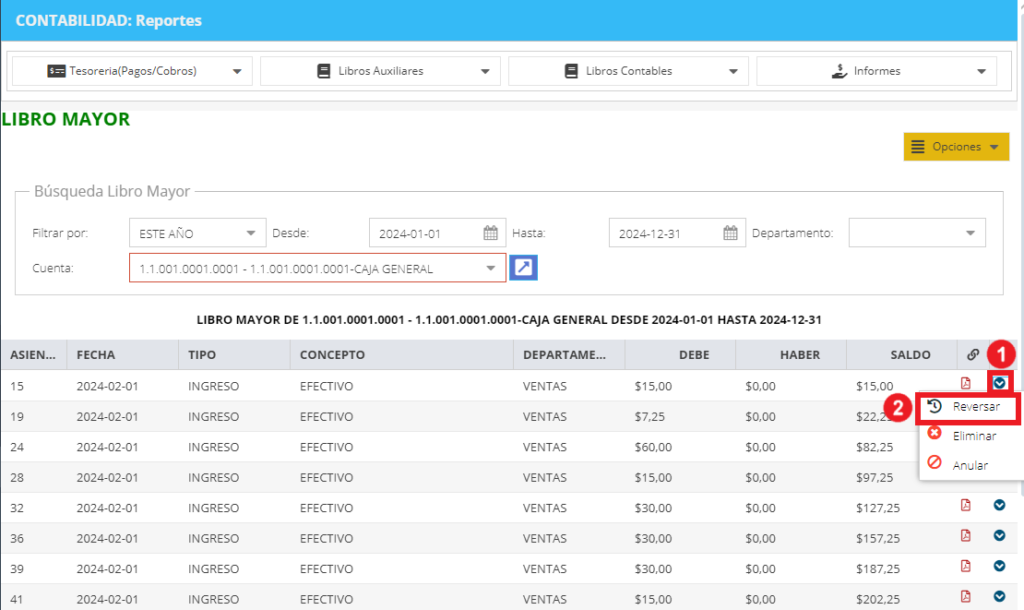Image resolution: width=1024 pixels, height=610 pixels.
Task: Click the blue open-account arrow icon
Action: pyautogui.click(x=523, y=267)
